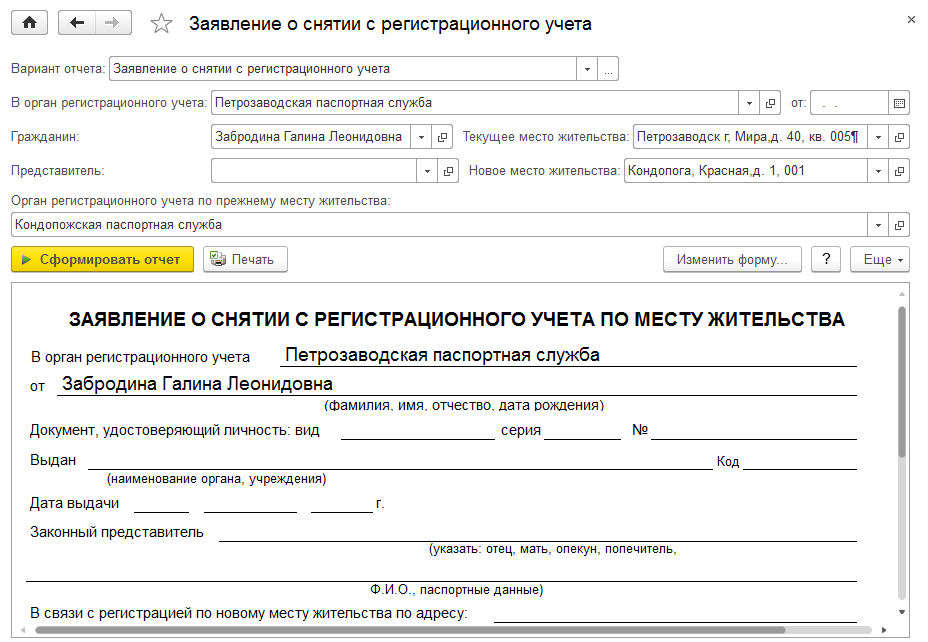Expand the Новое место жительства dropdown

pos(877,171)
